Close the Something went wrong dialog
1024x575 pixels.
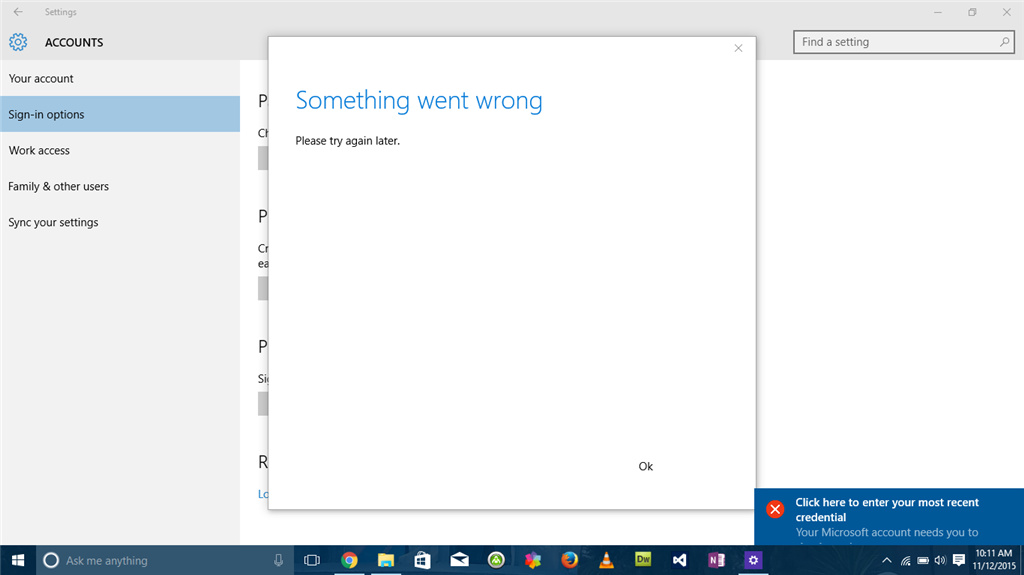[x=738, y=48]
